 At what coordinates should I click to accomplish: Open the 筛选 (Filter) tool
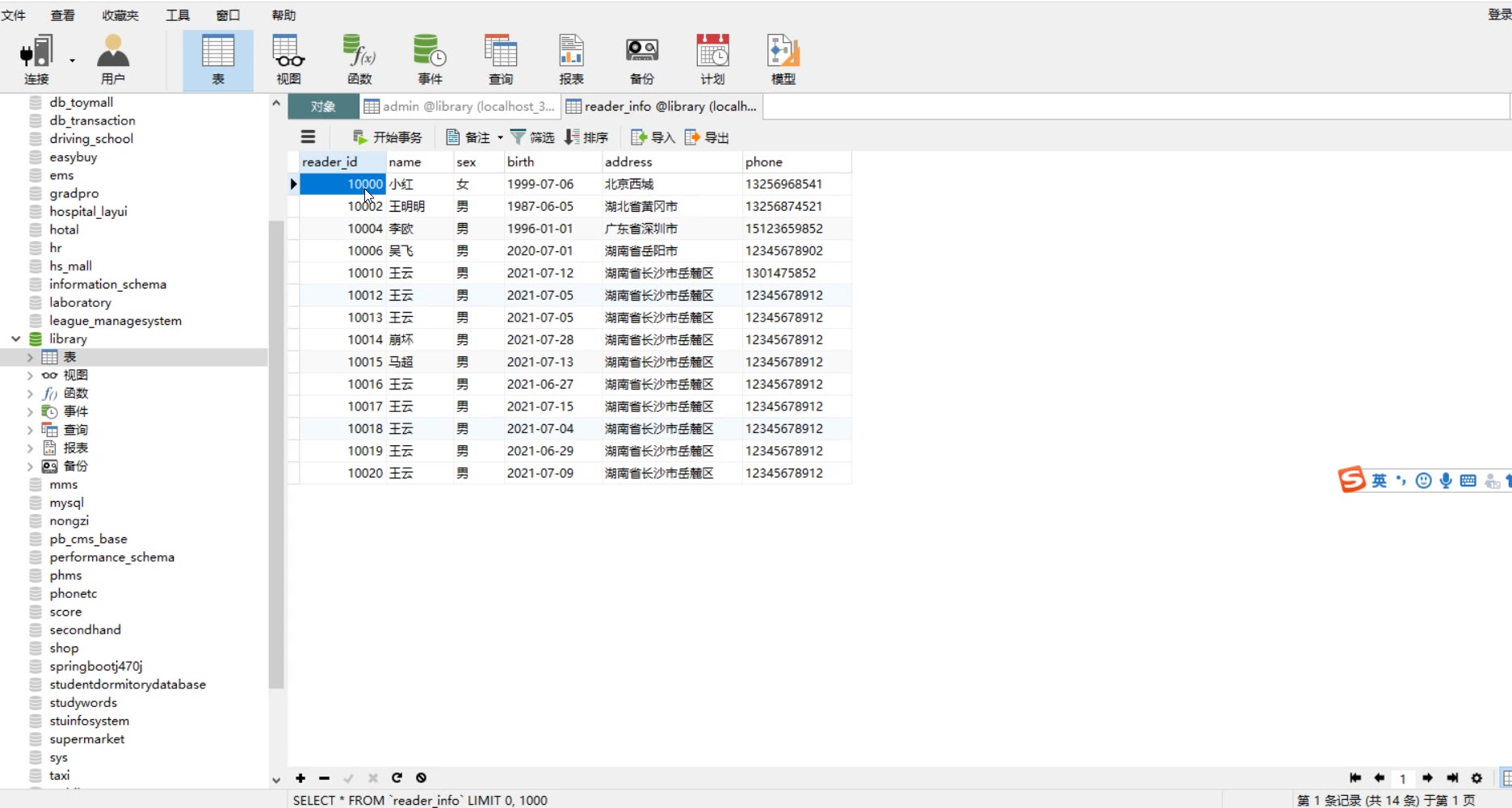click(532, 137)
